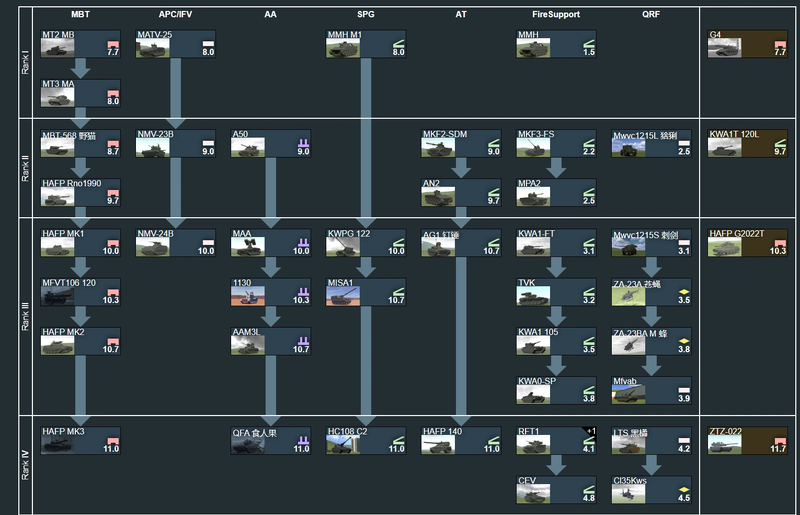800x515 pixels.
Task: Click the RFT1 card with +1 badge
Action: [x=556, y=440]
